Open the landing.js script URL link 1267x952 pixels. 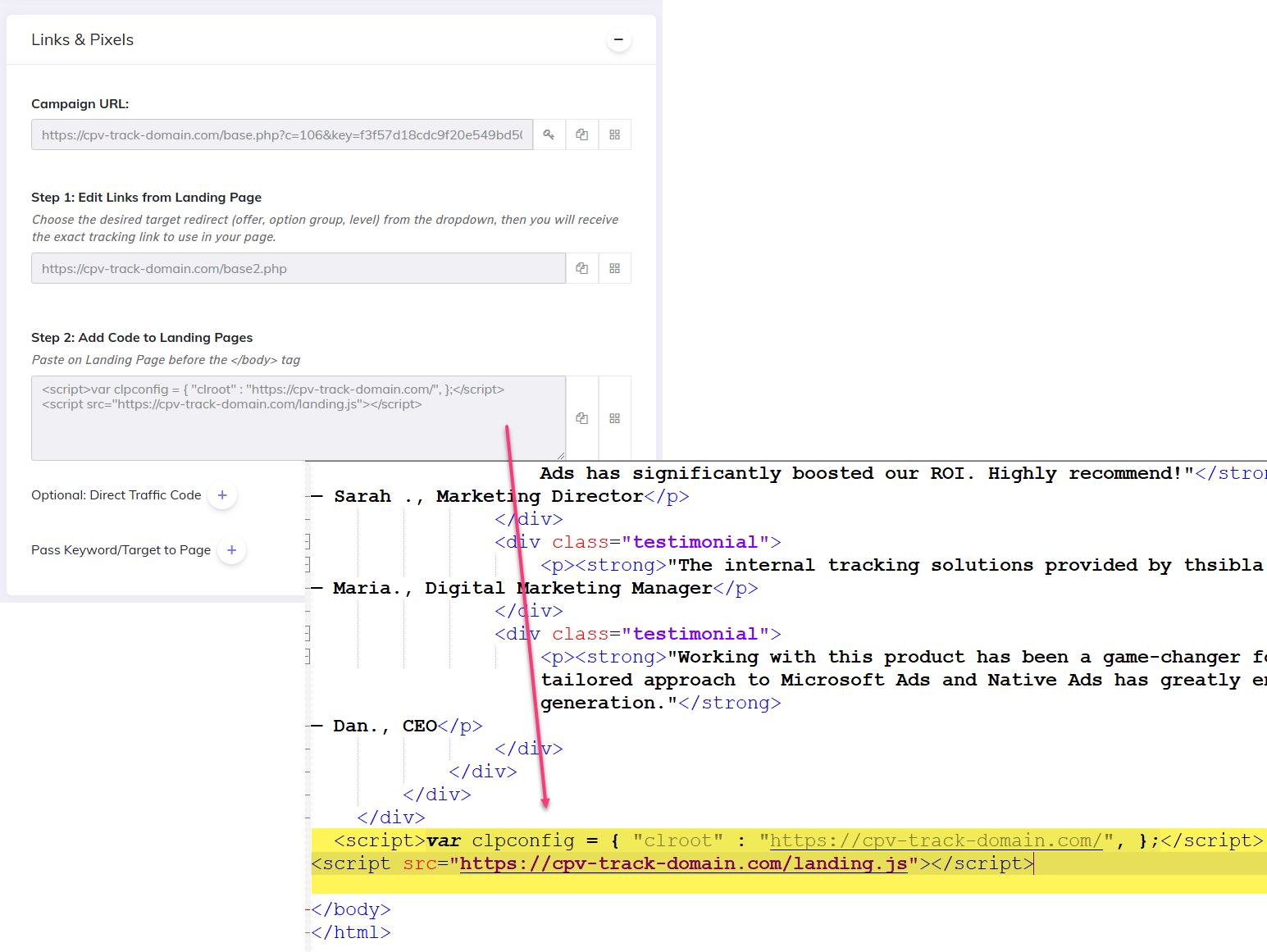click(x=684, y=863)
